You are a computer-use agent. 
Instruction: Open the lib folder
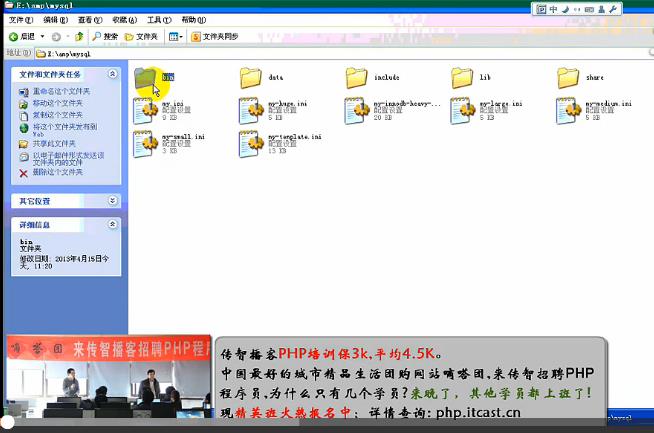click(462, 78)
